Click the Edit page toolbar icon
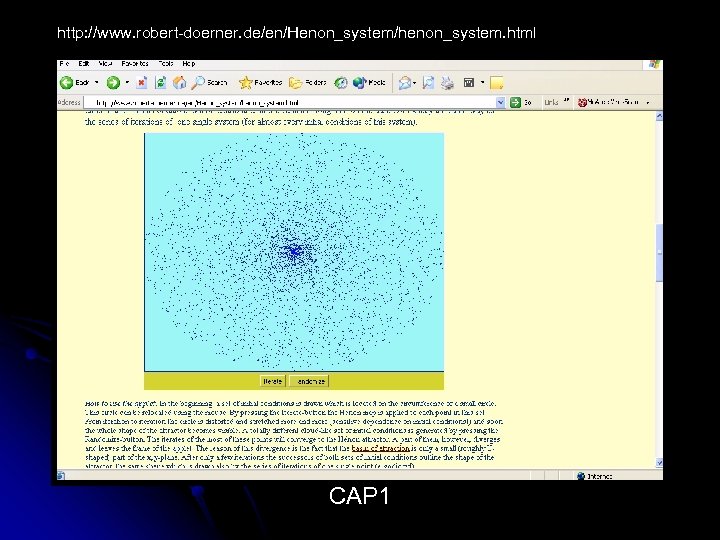This screenshot has width=720, height=540. [428, 83]
